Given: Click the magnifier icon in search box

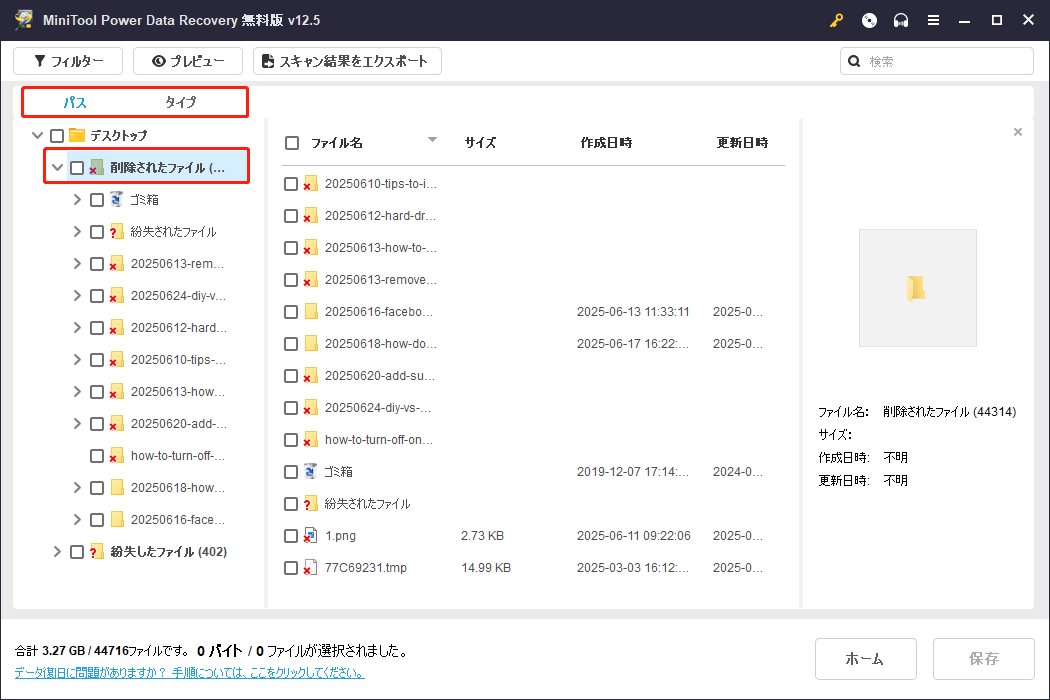Looking at the screenshot, I should point(854,61).
